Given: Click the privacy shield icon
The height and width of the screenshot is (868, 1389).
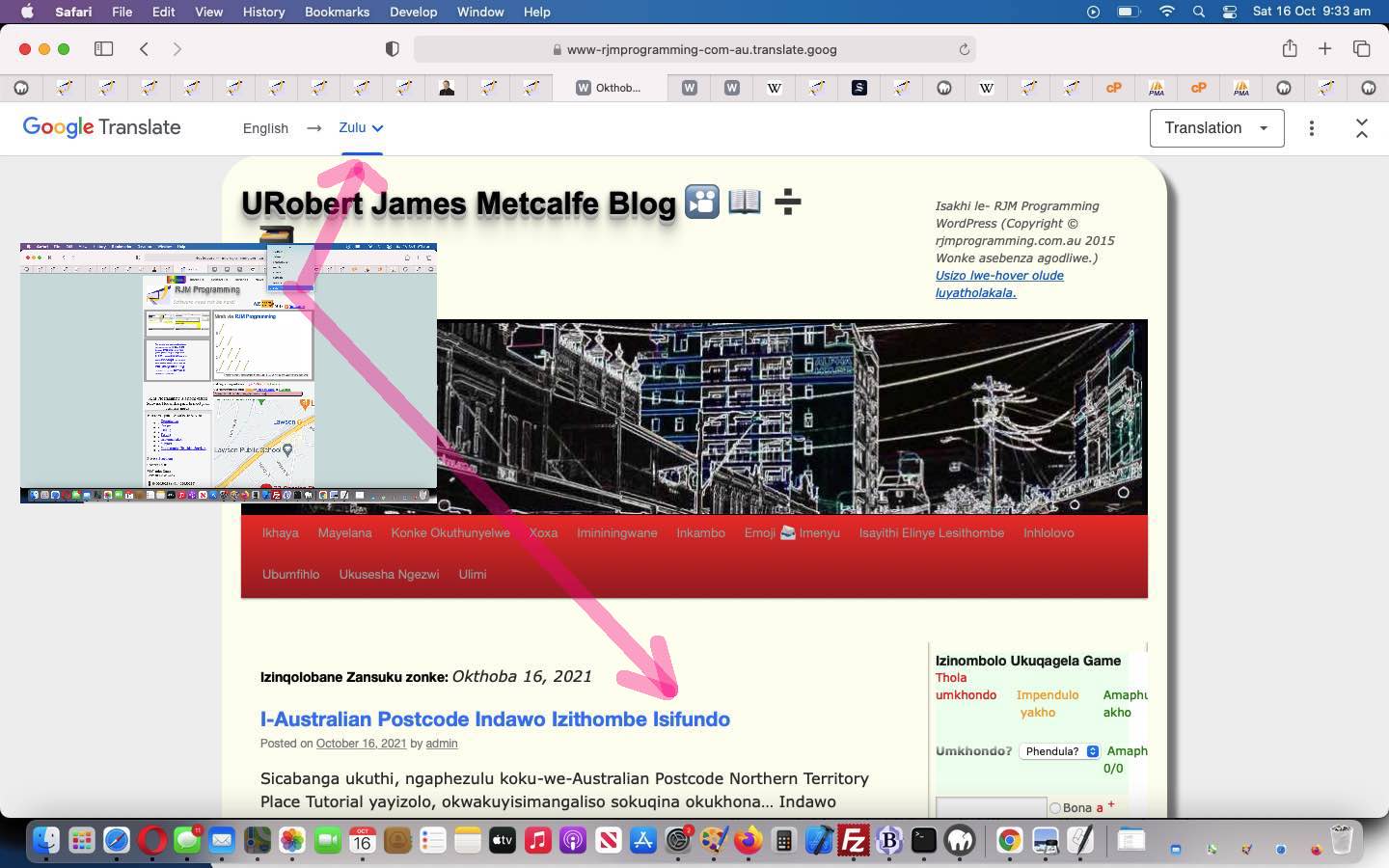Looking at the screenshot, I should pos(393,49).
